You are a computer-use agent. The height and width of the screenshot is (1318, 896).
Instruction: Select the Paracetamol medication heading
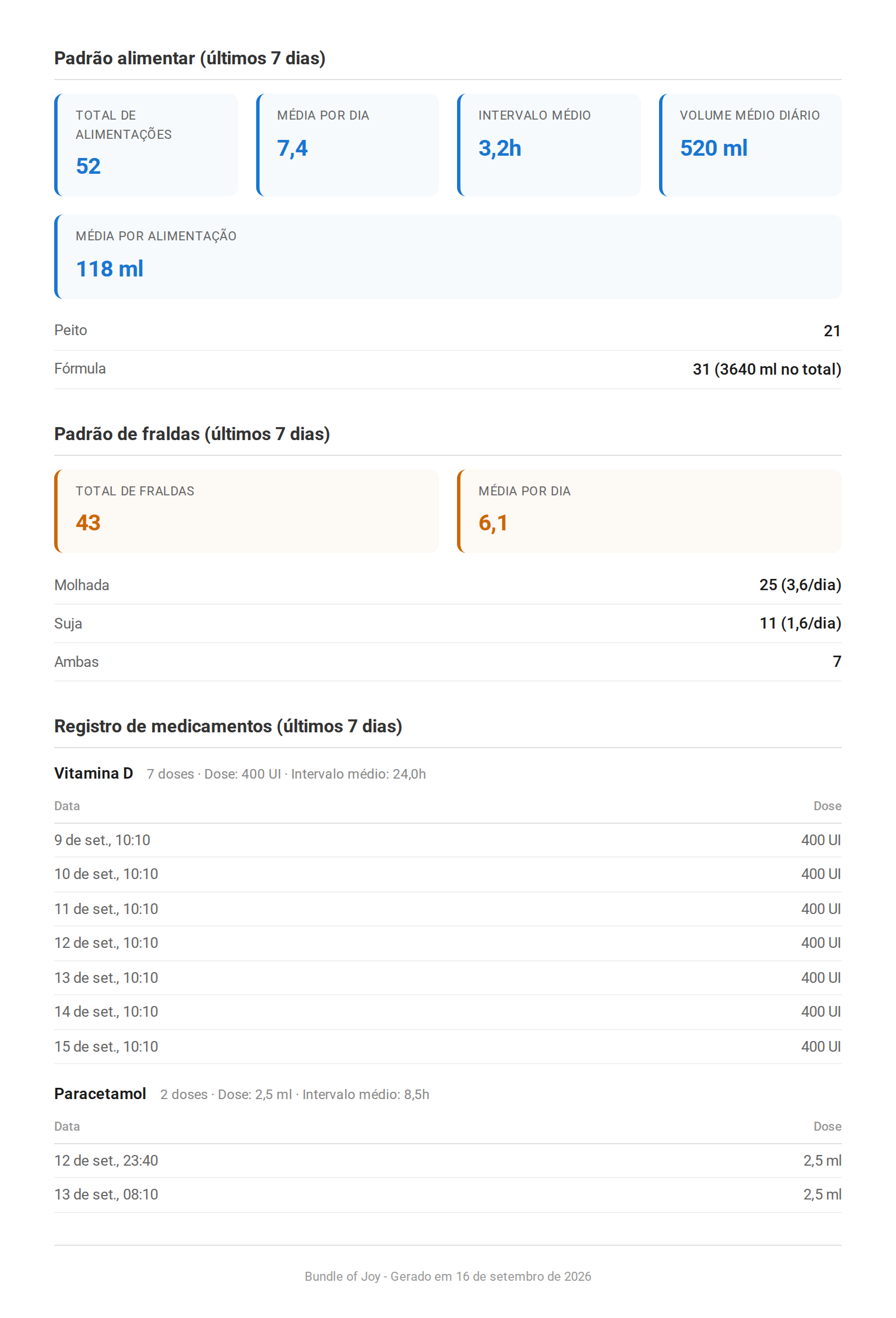click(100, 1094)
